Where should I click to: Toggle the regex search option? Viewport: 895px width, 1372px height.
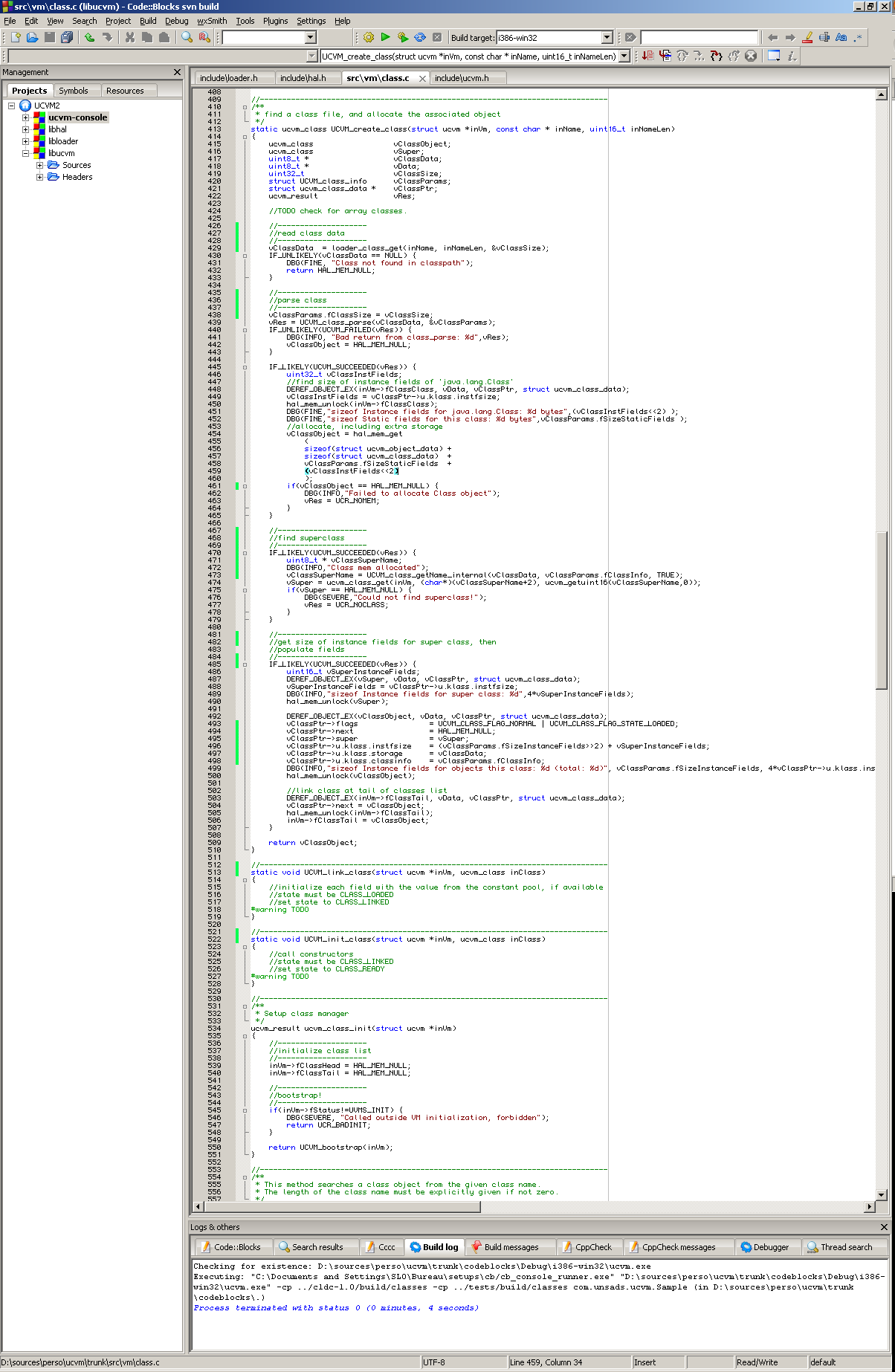pos(858,37)
